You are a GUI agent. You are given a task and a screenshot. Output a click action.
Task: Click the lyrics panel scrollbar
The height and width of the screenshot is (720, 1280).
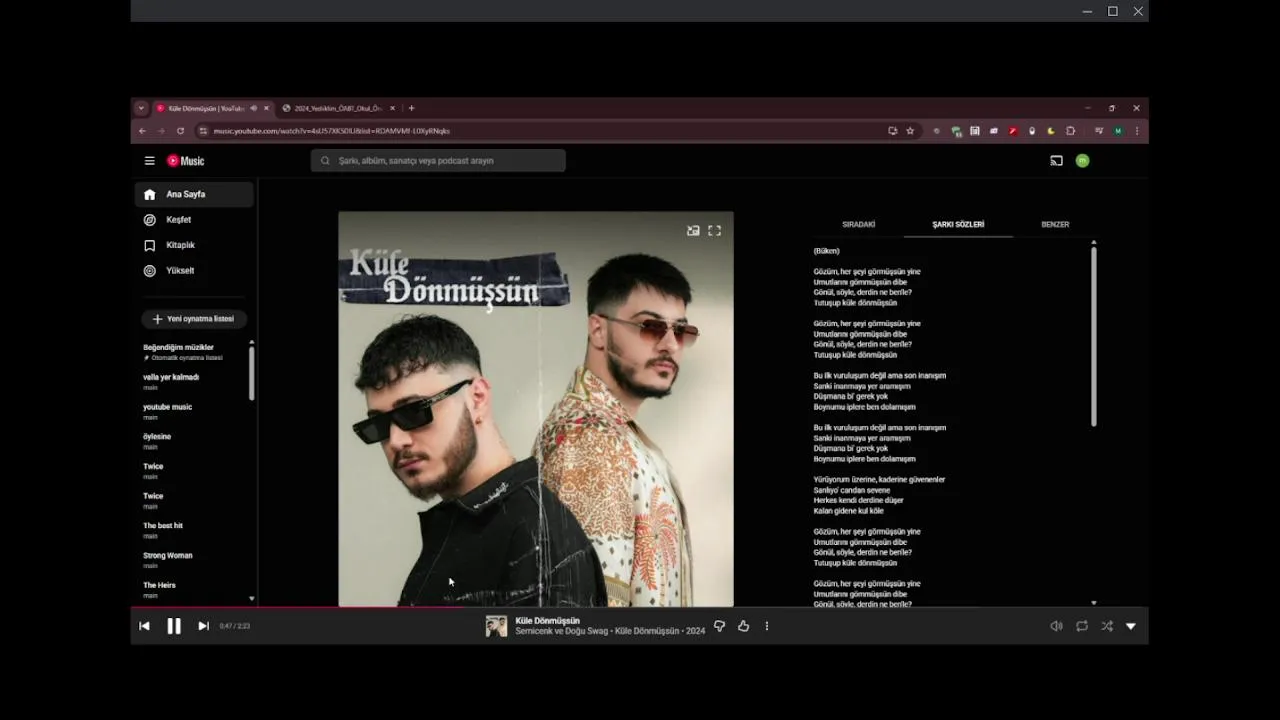(x=1093, y=336)
